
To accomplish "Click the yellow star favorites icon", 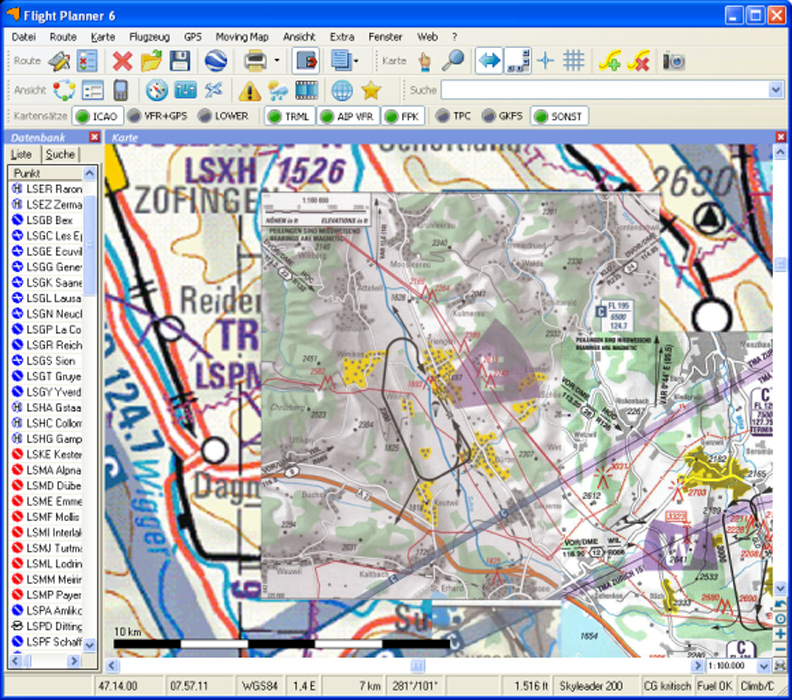I will (x=371, y=90).
